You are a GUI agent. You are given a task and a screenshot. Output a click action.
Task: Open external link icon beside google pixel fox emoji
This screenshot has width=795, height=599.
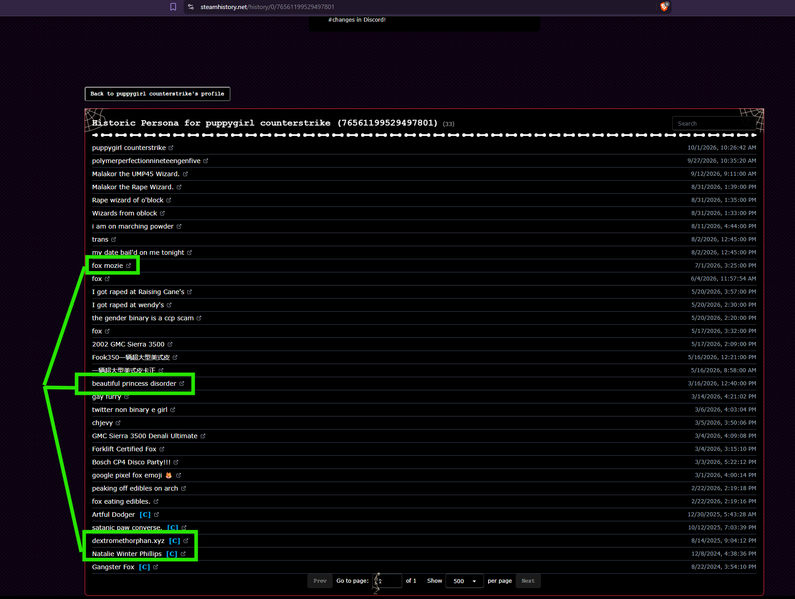(x=178, y=475)
